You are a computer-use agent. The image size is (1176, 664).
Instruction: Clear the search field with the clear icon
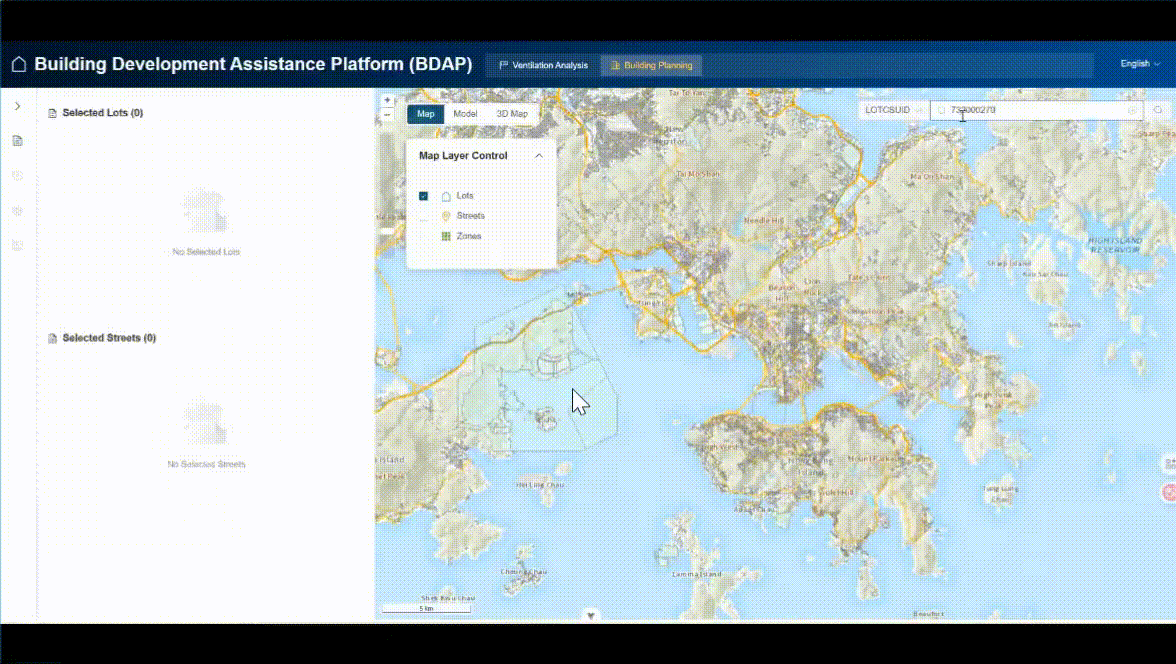[1132, 110]
